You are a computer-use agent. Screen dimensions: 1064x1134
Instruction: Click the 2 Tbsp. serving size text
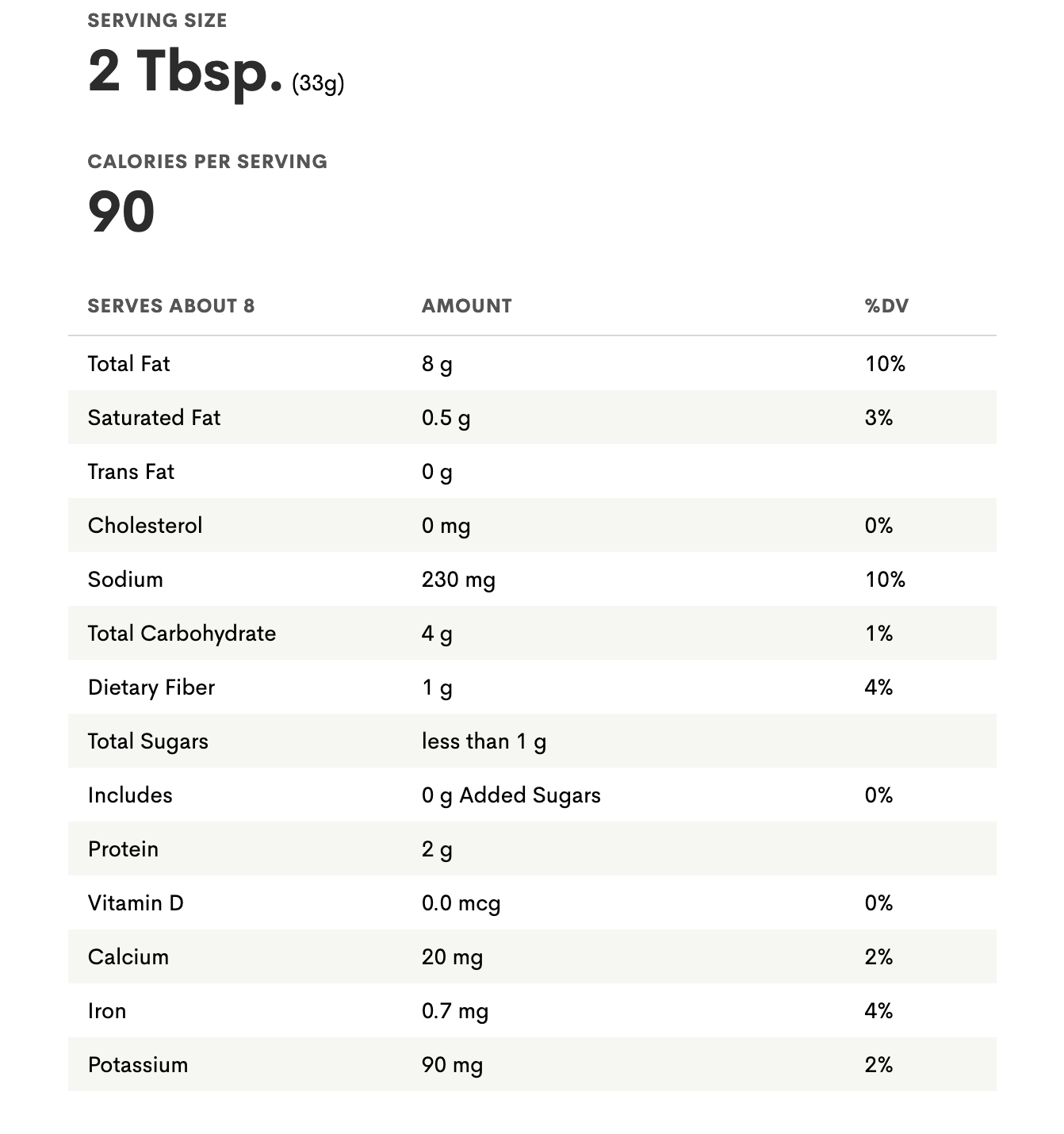tap(185, 71)
